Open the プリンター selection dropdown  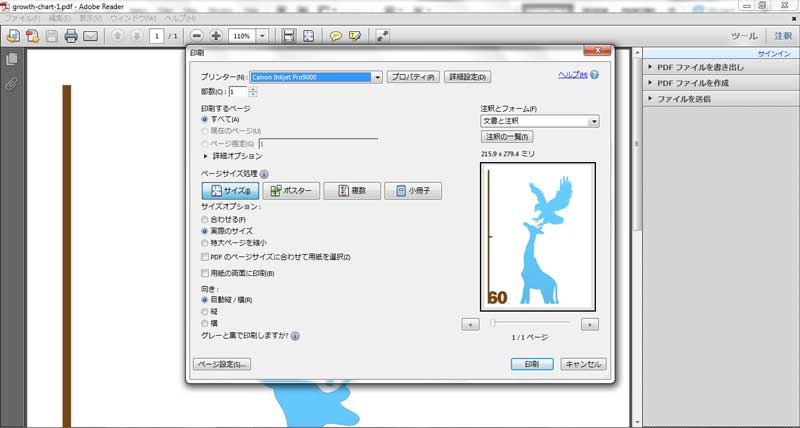click(377, 77)
